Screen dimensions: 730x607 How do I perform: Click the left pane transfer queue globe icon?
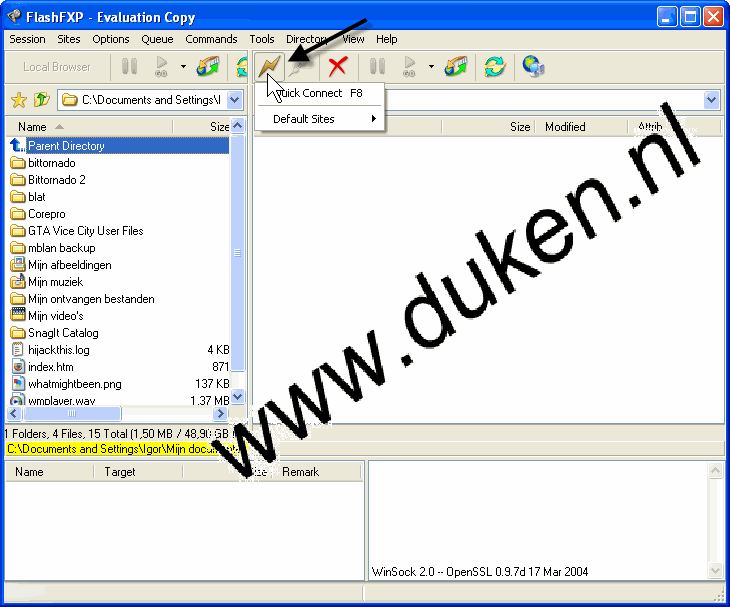point(208,66)
